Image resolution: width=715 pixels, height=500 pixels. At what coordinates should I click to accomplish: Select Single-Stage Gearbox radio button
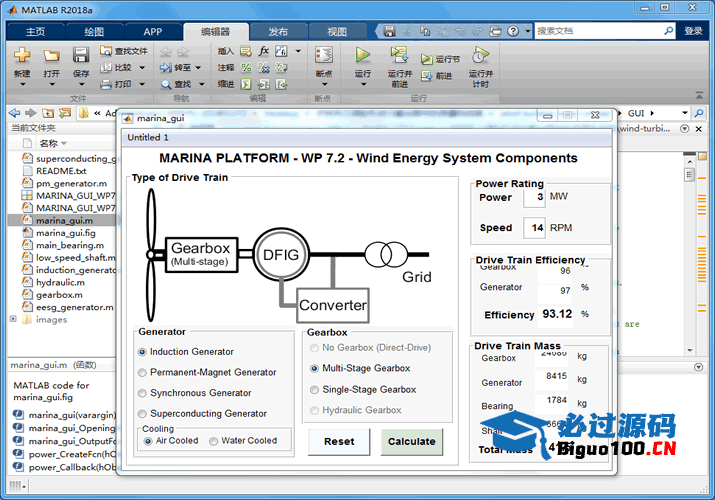coord(314,390)
